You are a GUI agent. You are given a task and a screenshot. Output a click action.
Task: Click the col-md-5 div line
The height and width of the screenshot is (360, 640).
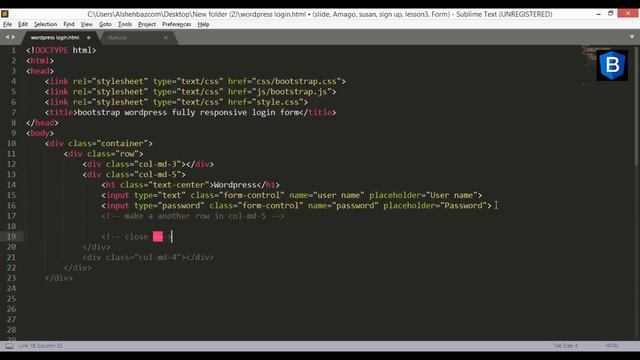[134, 175]
